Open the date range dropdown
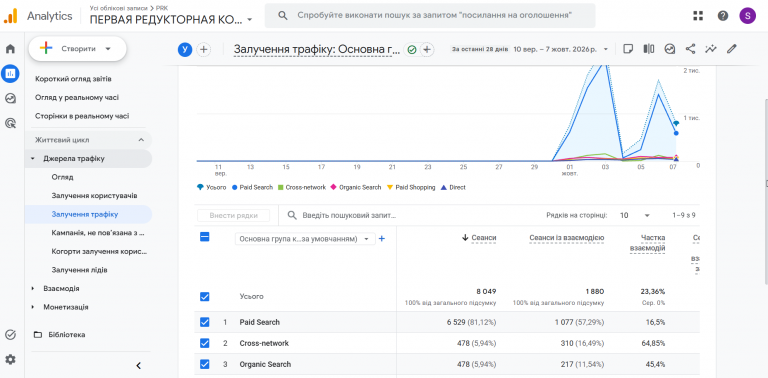Screen dimensions: 768x378 (x=606, y=49)
